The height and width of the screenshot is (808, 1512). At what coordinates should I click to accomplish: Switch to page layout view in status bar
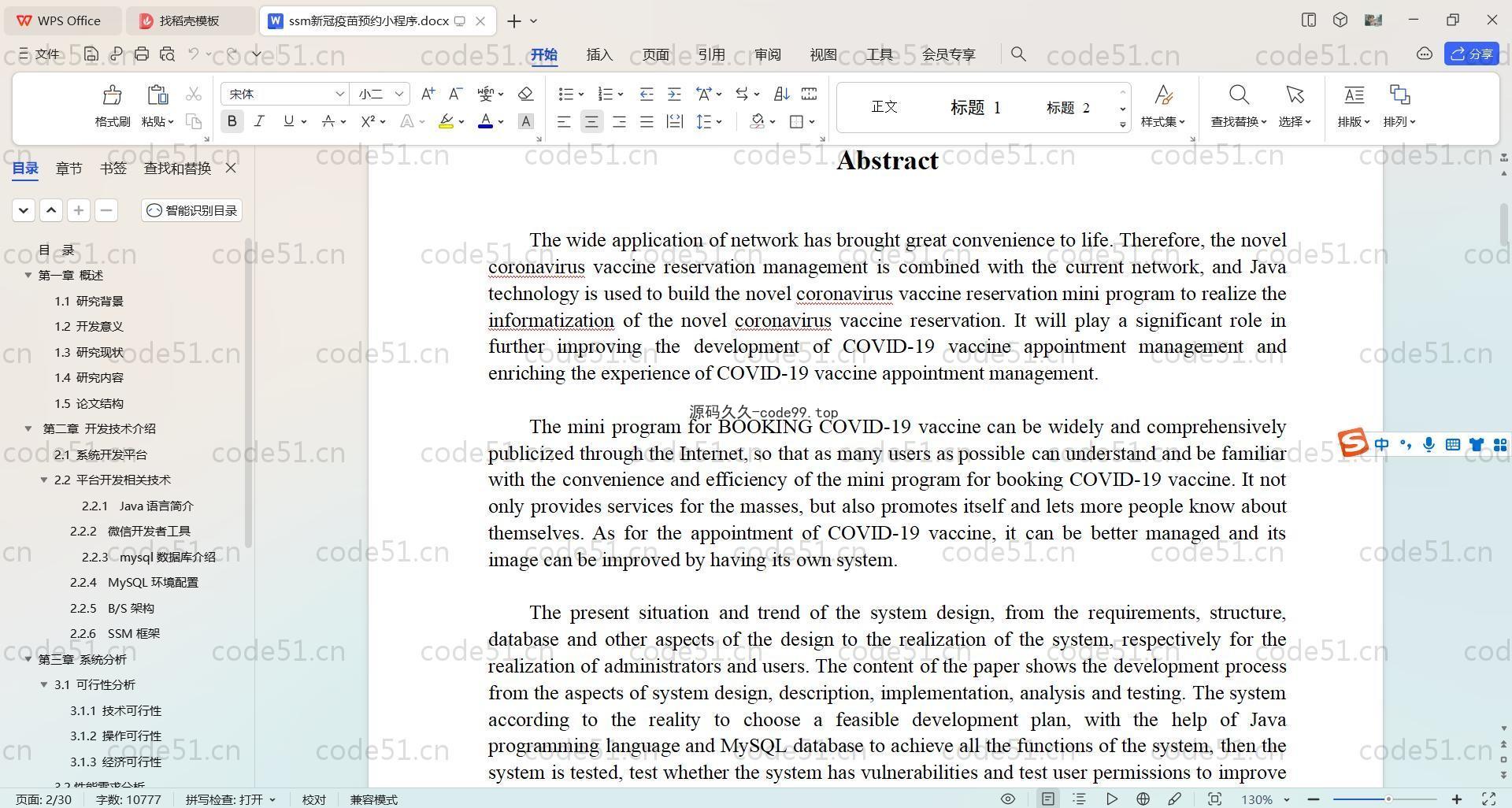1048,799
